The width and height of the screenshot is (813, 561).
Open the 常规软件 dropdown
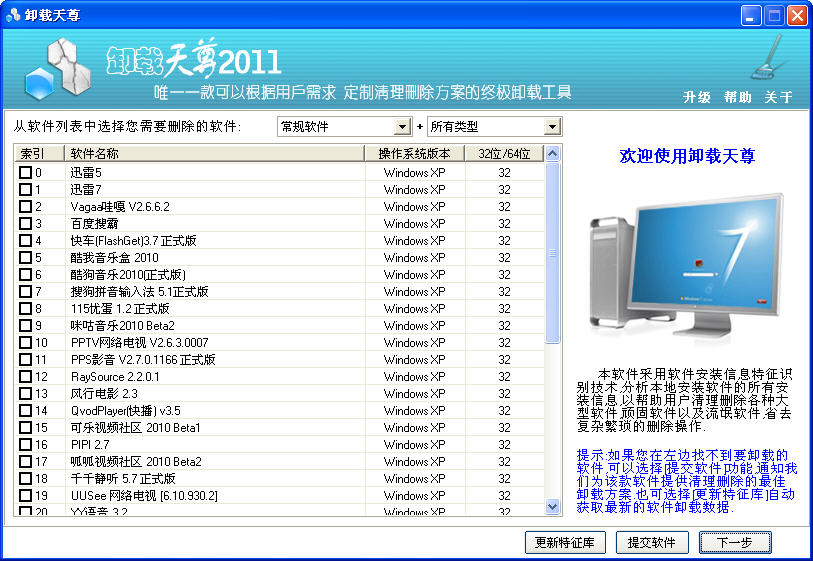pos(345,127)
